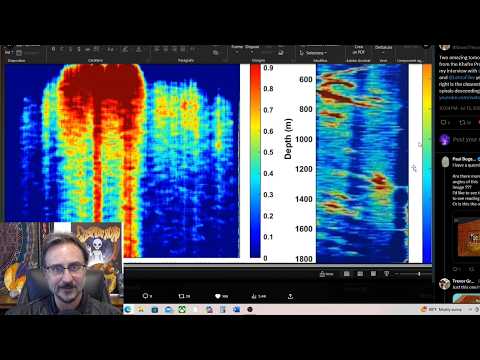Screen dimensions: 480x360
Task: Click the Post your reply field
Action: point(466,140)
